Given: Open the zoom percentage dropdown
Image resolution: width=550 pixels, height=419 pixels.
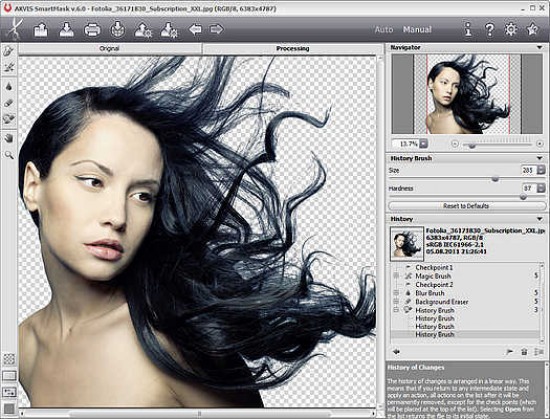Looking at the screenshot, I should point(423,143).
